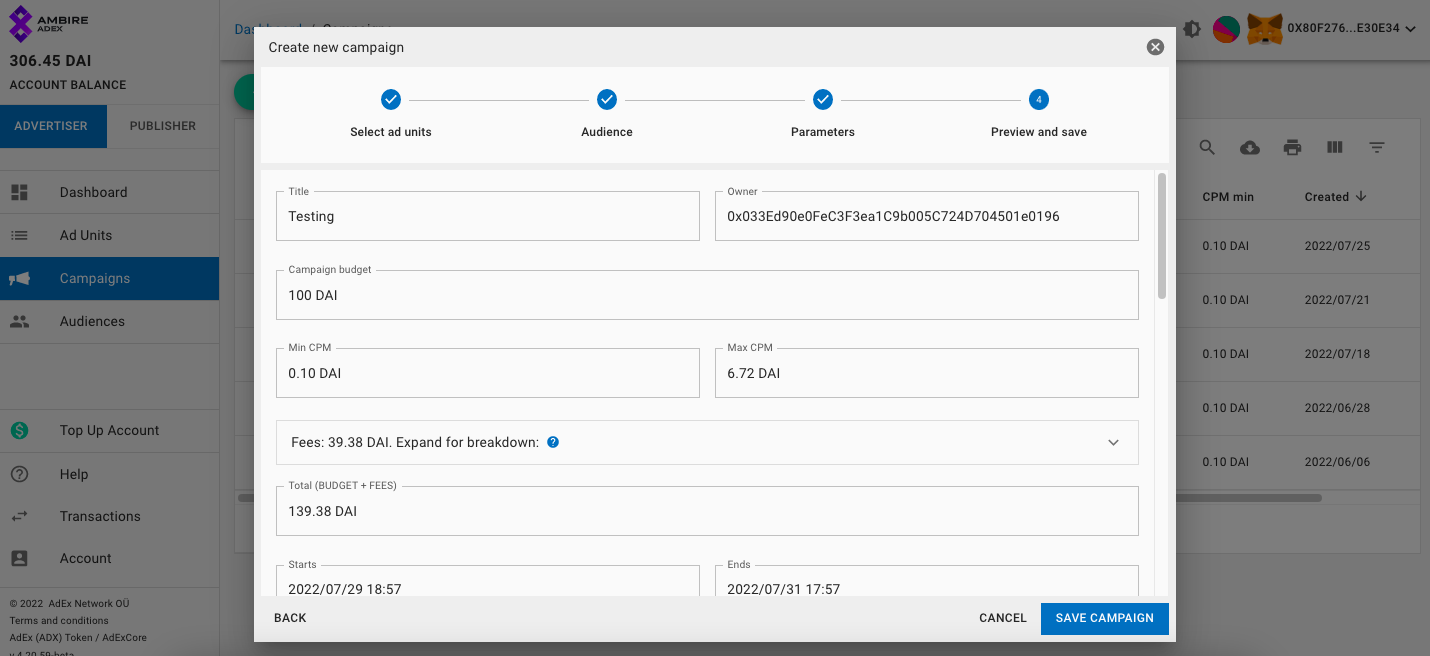Open the fees help question-mark icon
1430x656 pixels.
[x=553, y=442]
